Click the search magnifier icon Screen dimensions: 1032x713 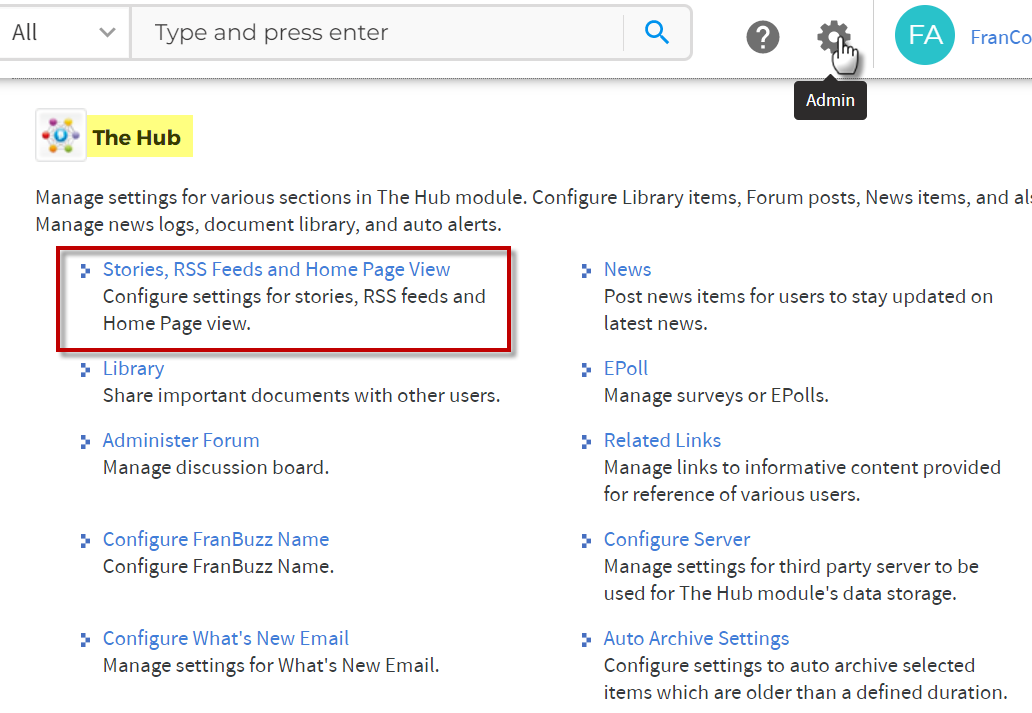point(656,32)
